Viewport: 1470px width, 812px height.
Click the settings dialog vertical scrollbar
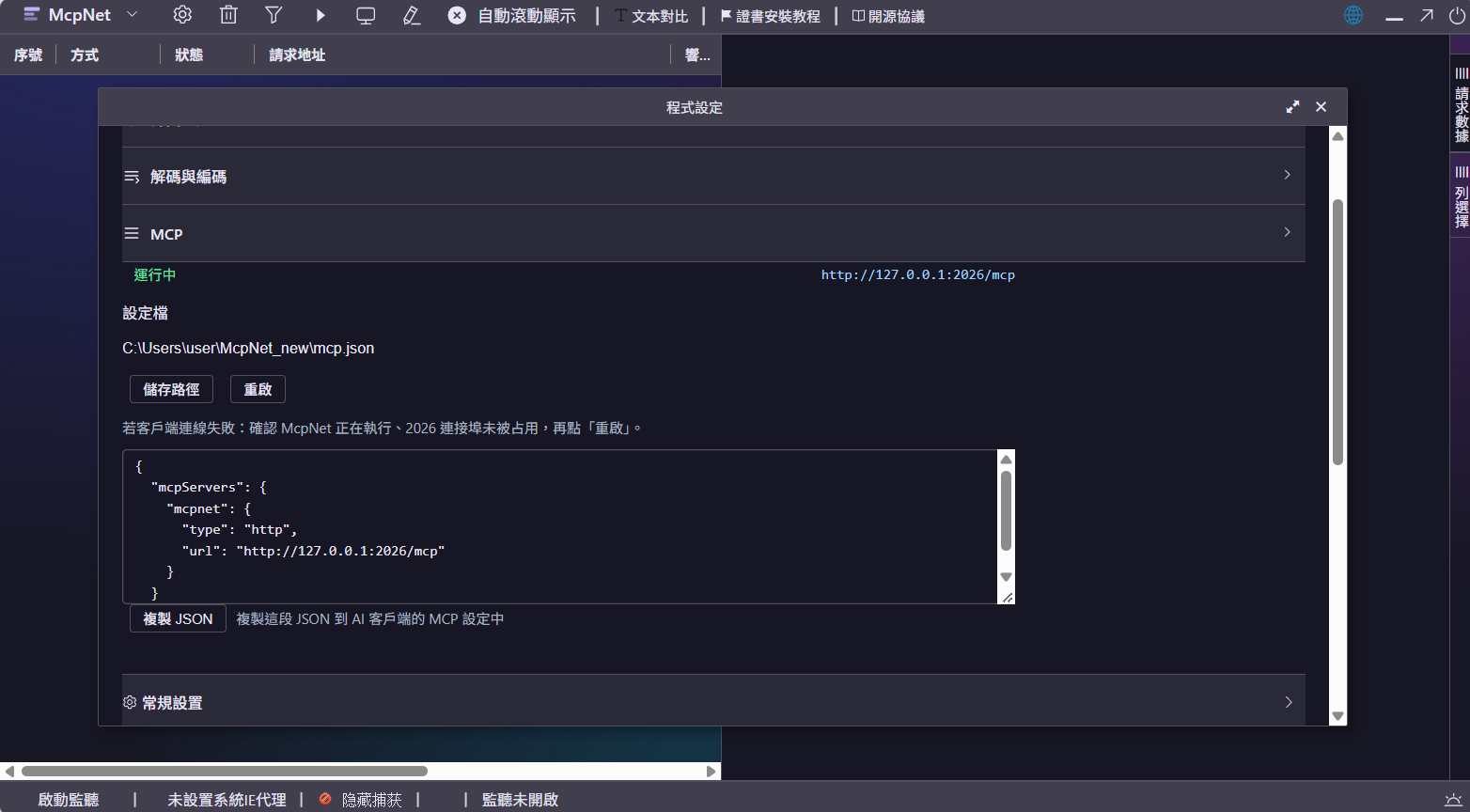[x=1337, y=332]
